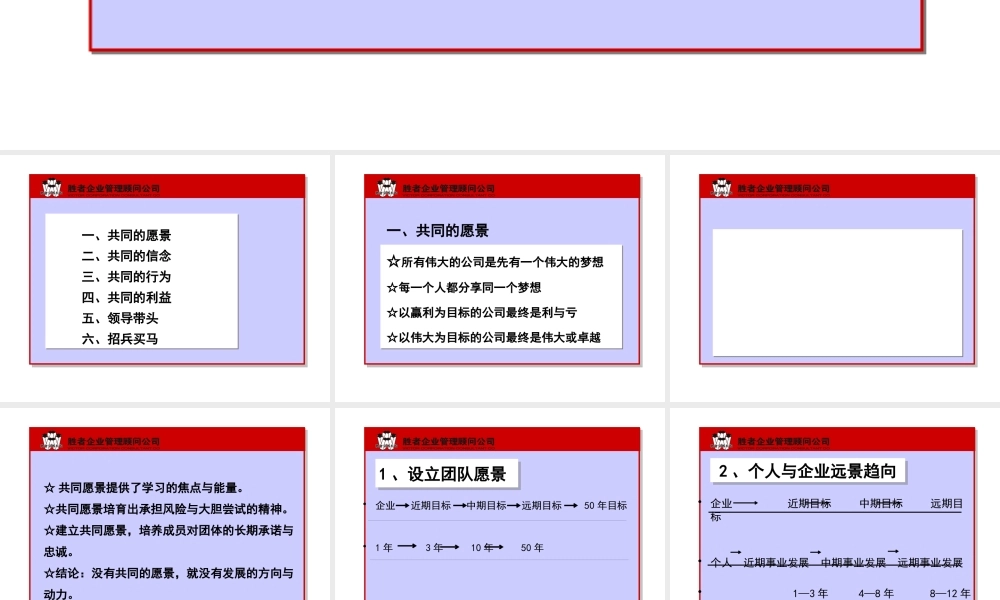Click the text 五、领导带头
This screenshot has height=600, width=1000.
[x=120, y=318]
